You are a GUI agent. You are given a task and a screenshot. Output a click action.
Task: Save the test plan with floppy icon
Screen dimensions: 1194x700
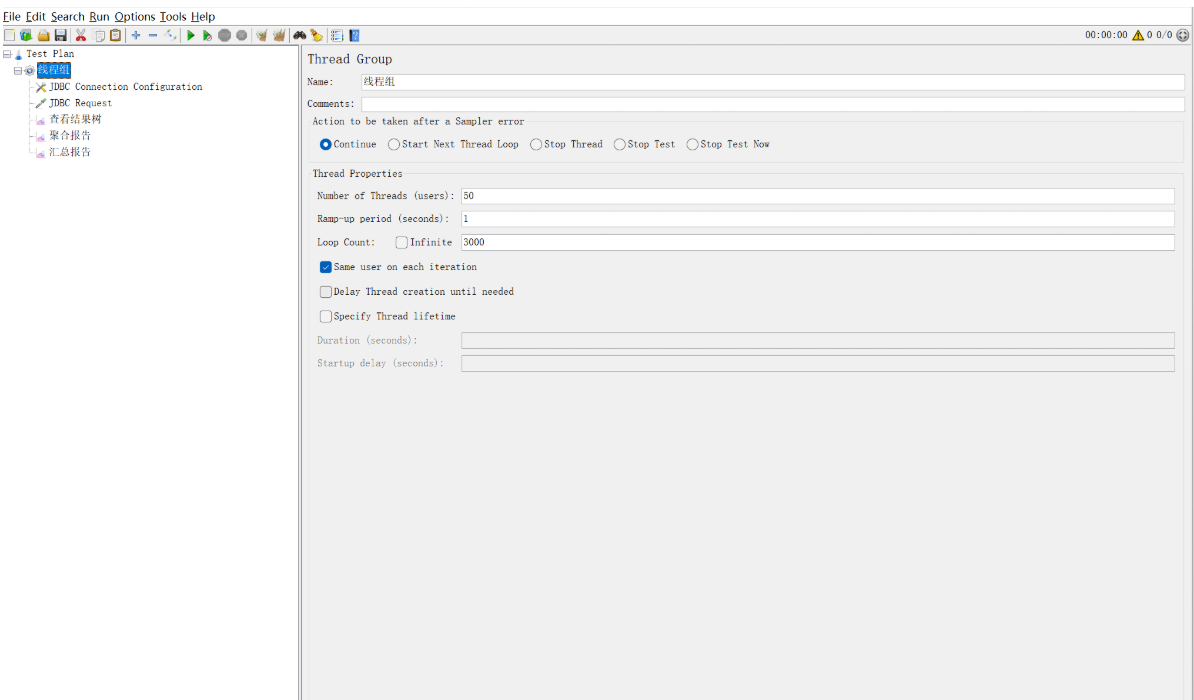(61, 35)
